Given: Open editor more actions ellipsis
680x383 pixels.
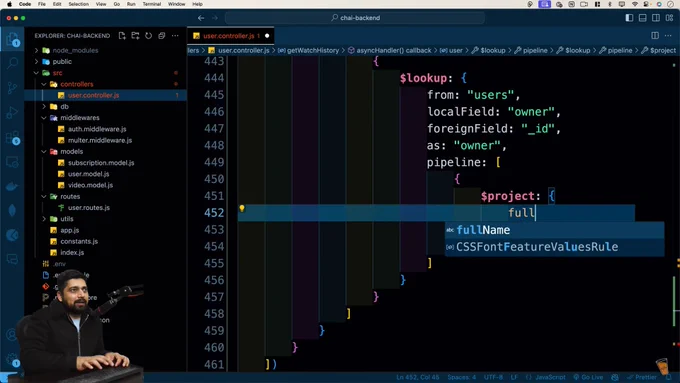Looking at the screenshot, I should click(668, 36).
